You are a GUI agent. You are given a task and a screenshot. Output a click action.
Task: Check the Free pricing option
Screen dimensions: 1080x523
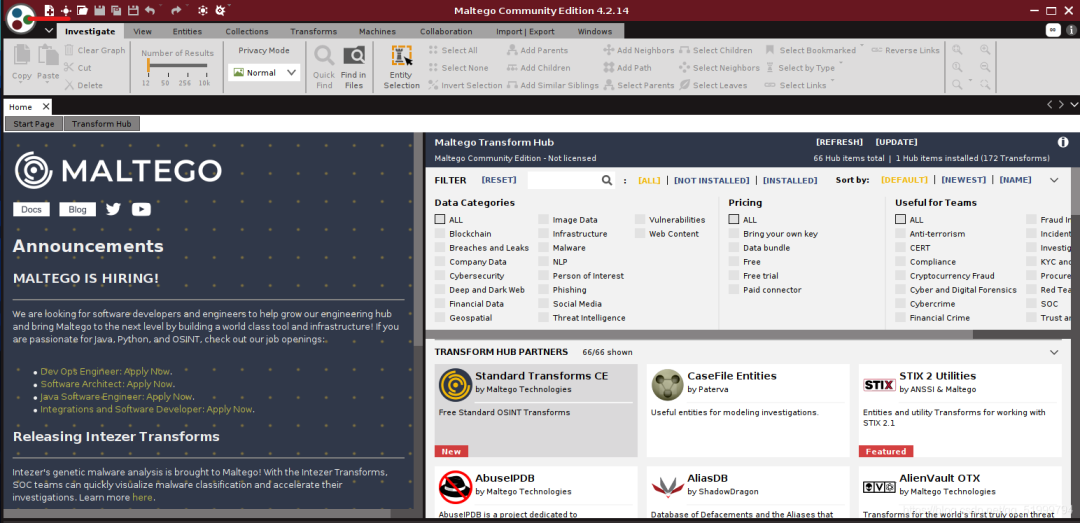pos(734,262)
